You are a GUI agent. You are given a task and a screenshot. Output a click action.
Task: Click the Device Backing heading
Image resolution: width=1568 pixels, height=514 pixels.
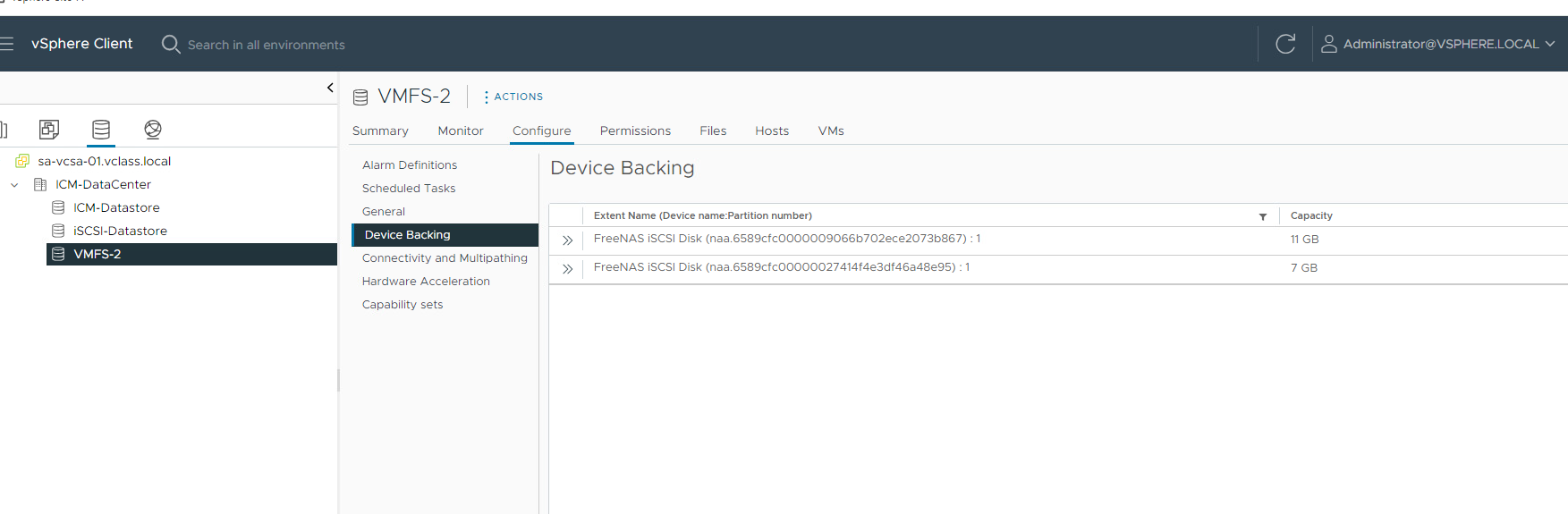click(623, 168)
